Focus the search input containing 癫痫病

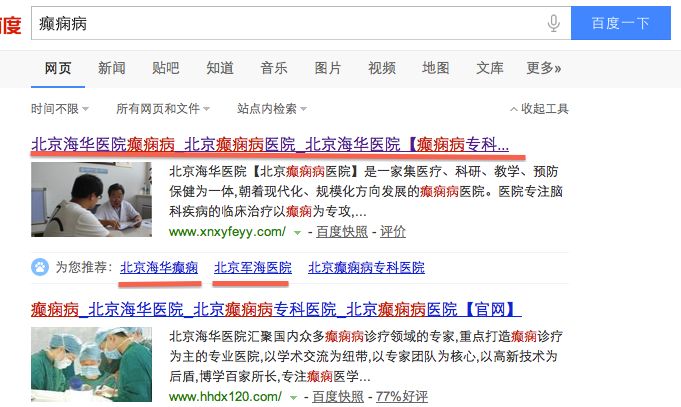pyautogui.click(x=301, y=23)
